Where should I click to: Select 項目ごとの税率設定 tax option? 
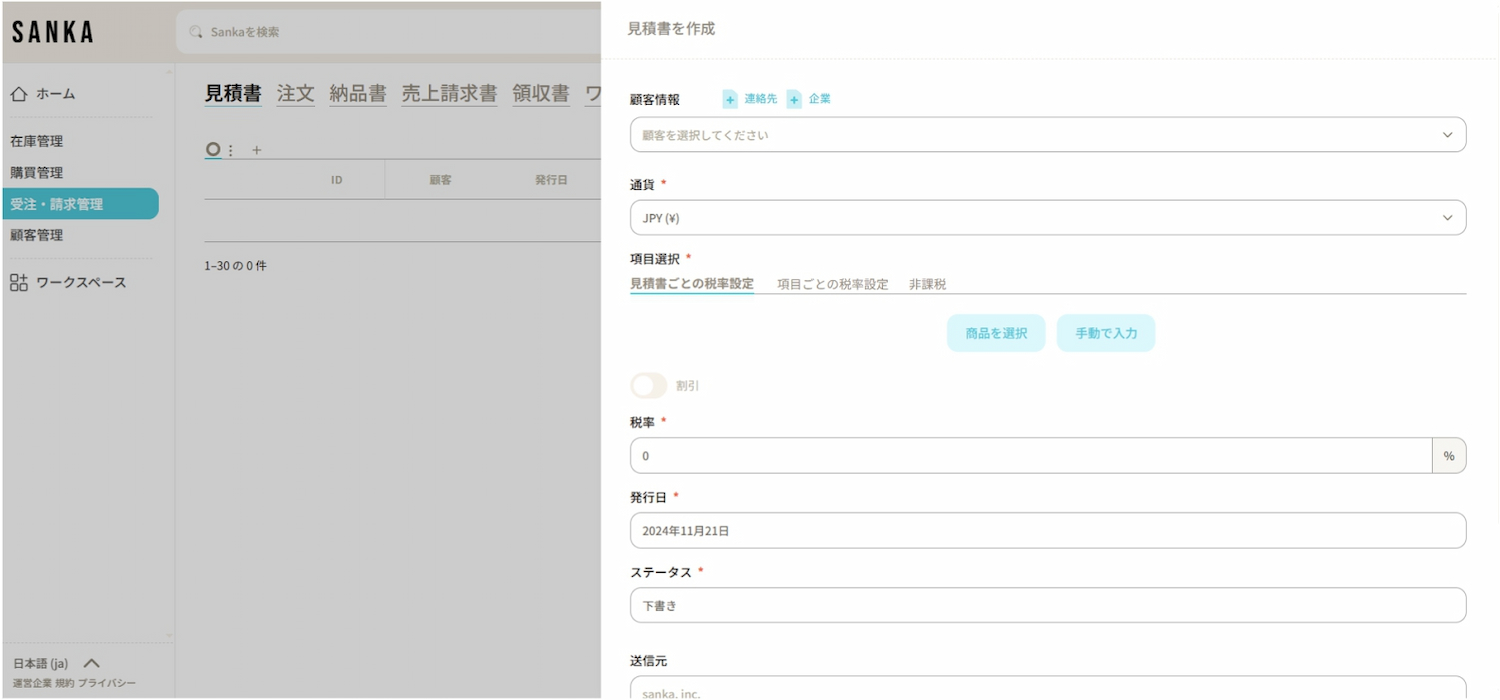(x=832, y=284)
